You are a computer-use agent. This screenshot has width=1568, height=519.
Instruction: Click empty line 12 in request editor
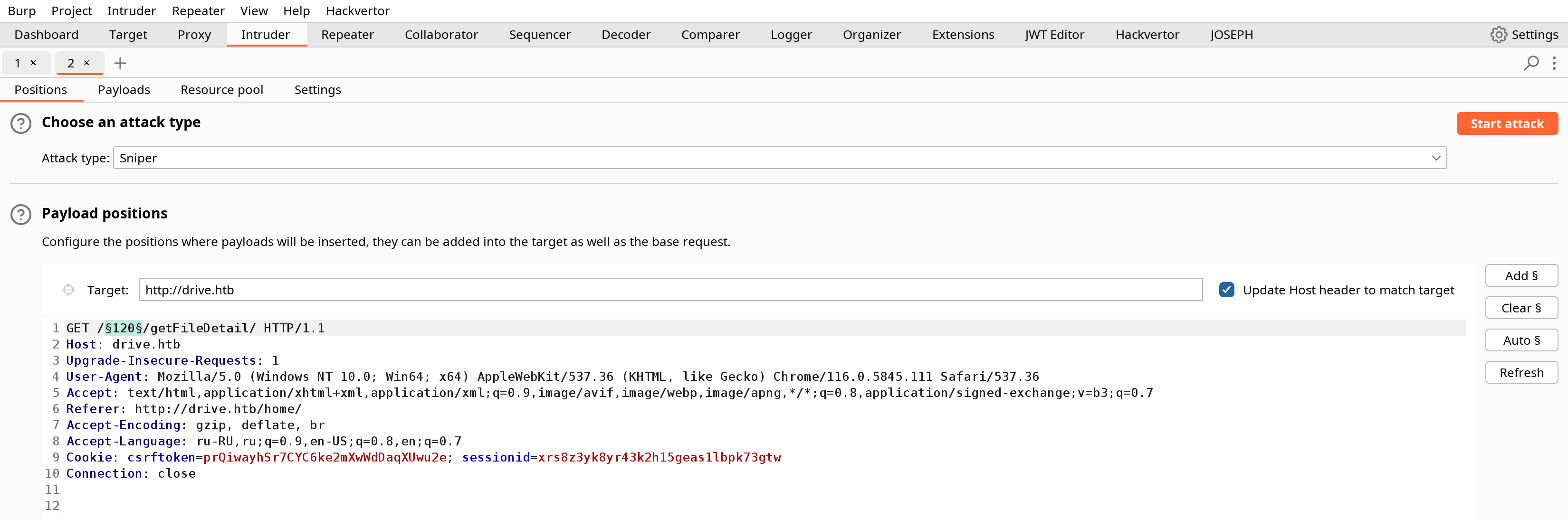click(x=765, y=506)
